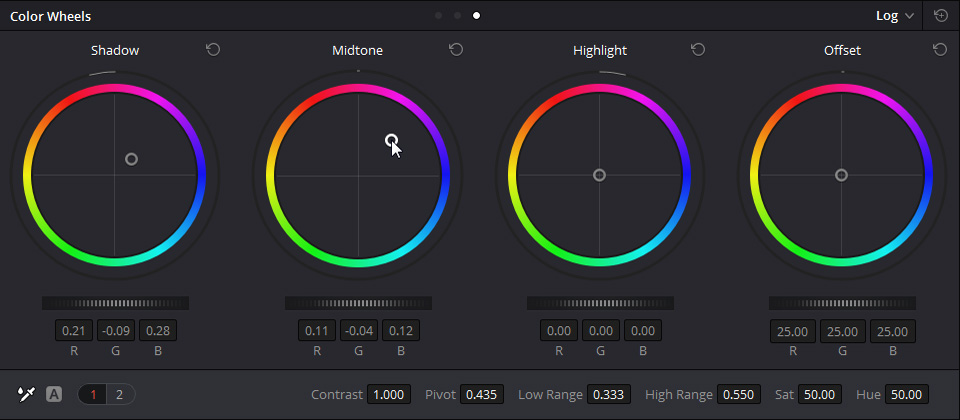The width and height of the screenshot is (960, 420).
Task: Switch to adjustment page 2
Action: [119, 394]
